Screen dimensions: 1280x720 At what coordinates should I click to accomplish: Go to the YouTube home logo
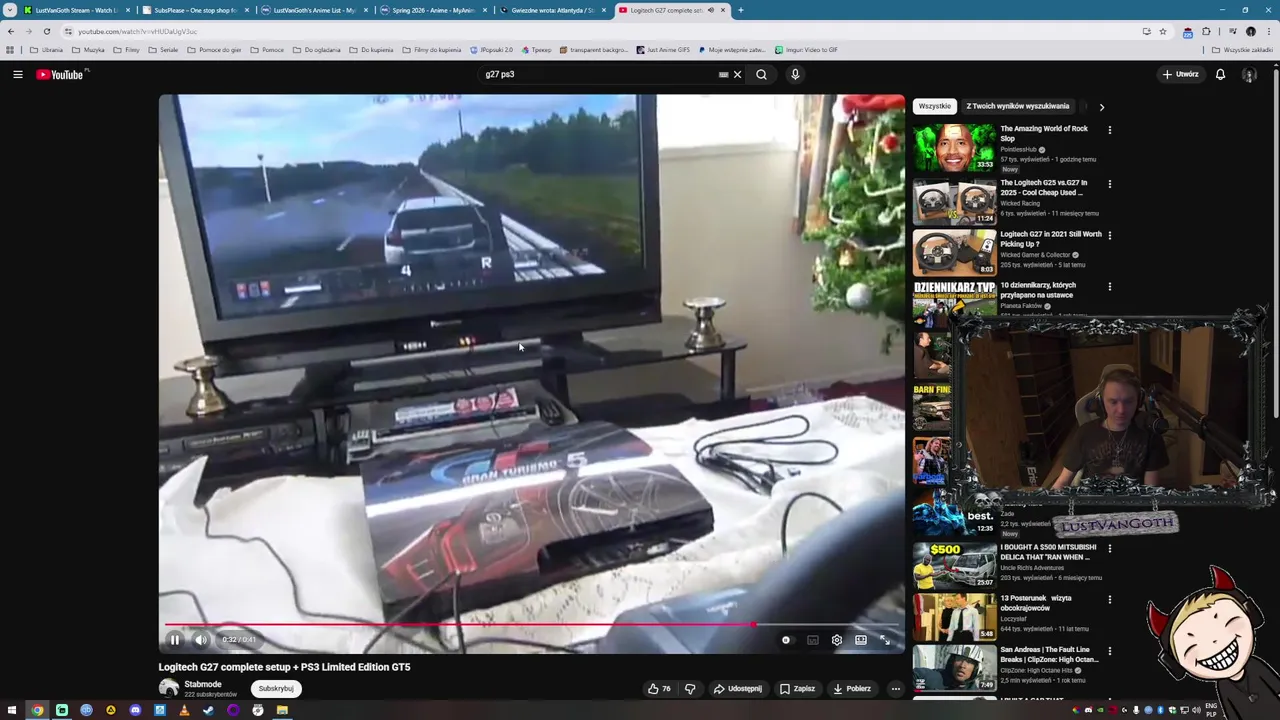pyautogui.click(x=62, y=74)
